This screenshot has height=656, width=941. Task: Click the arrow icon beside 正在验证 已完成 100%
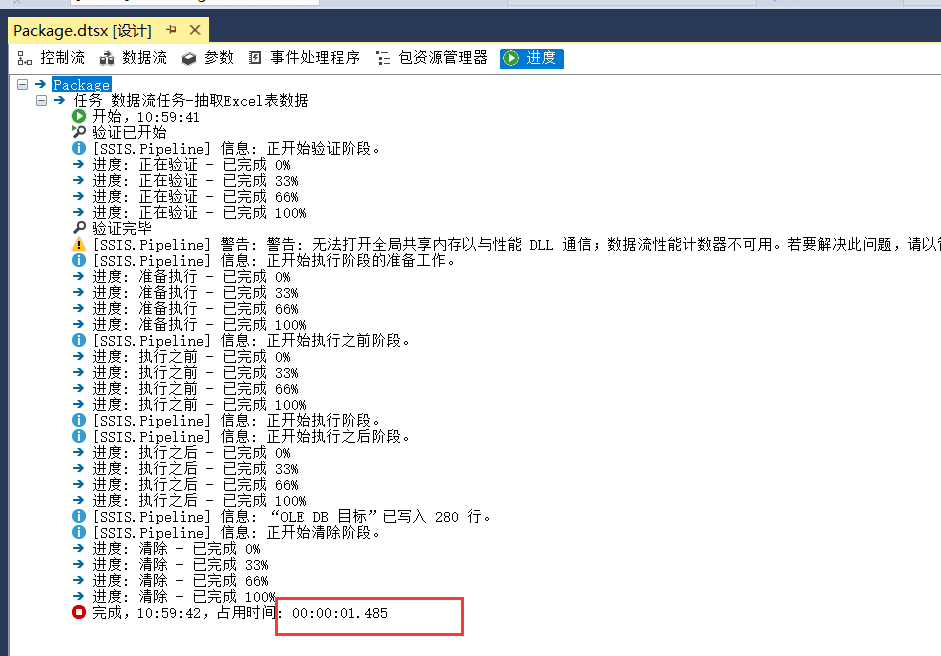point(79,212)
